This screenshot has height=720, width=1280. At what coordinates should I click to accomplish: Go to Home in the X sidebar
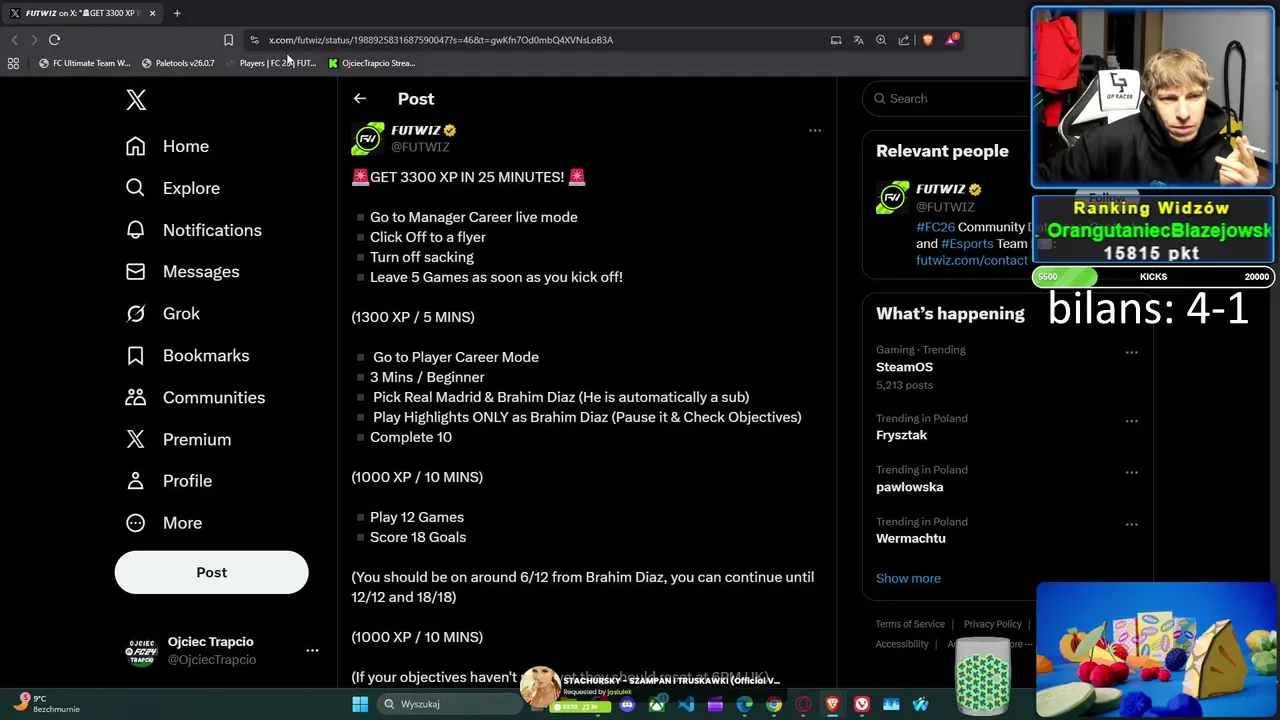click(167, 146)
